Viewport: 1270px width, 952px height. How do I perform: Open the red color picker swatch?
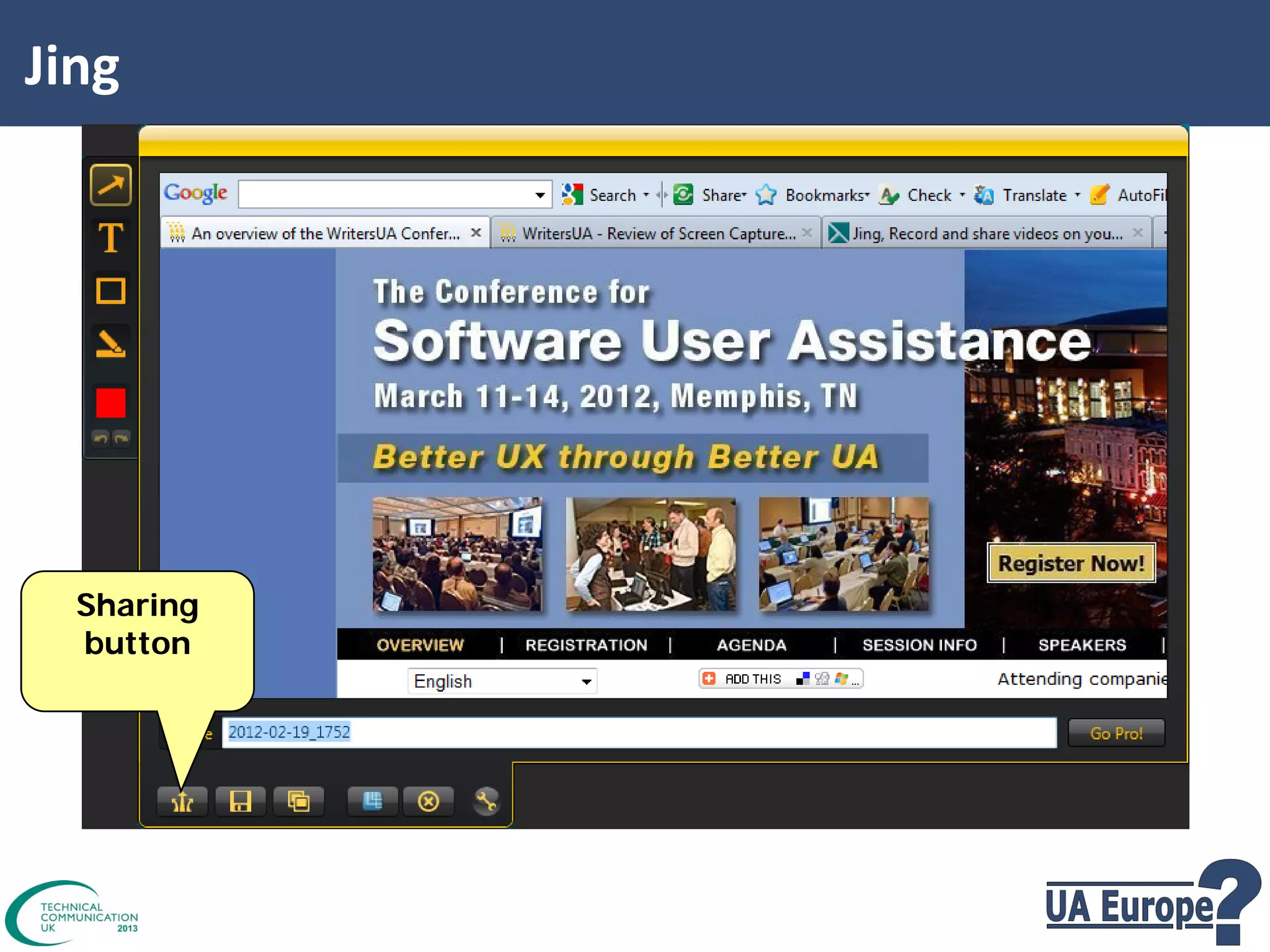[x=111, y=403]
